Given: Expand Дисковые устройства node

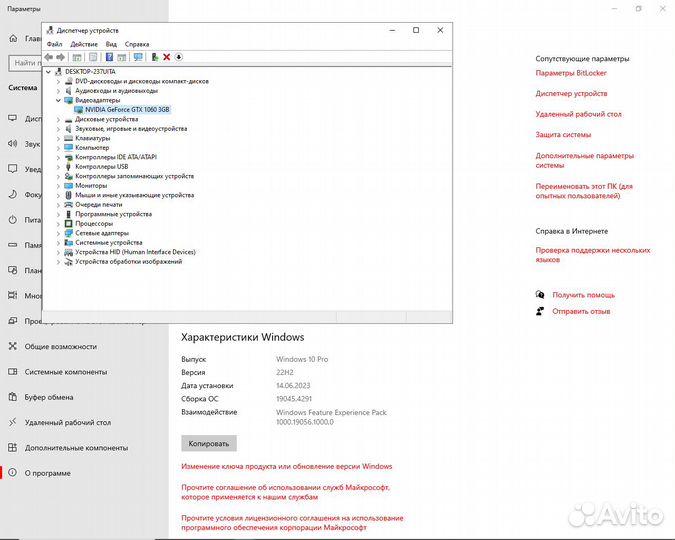Looking at the screenshot, I should coord(58,119).
